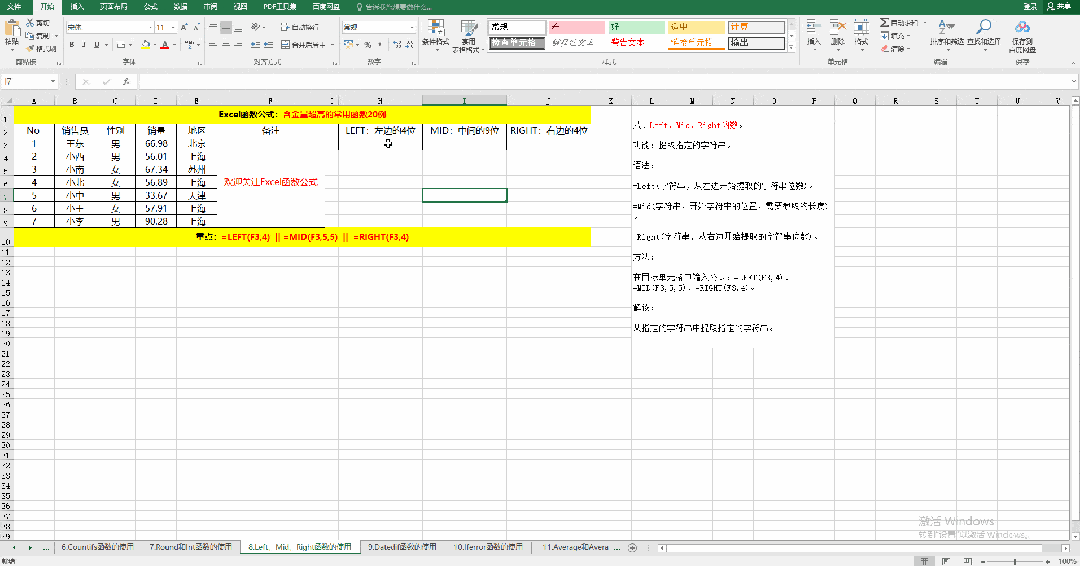Click the zoom slider on status bar
Viewport: 1080px width, 566px height.
[1015, 562]
